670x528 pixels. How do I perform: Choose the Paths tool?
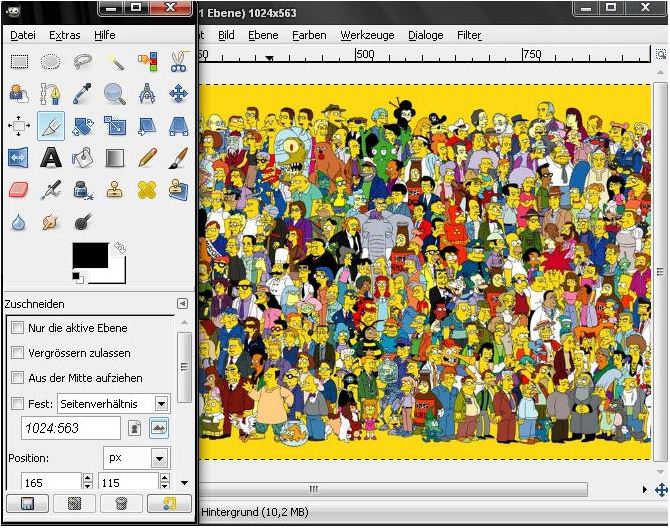click(50, 94)
